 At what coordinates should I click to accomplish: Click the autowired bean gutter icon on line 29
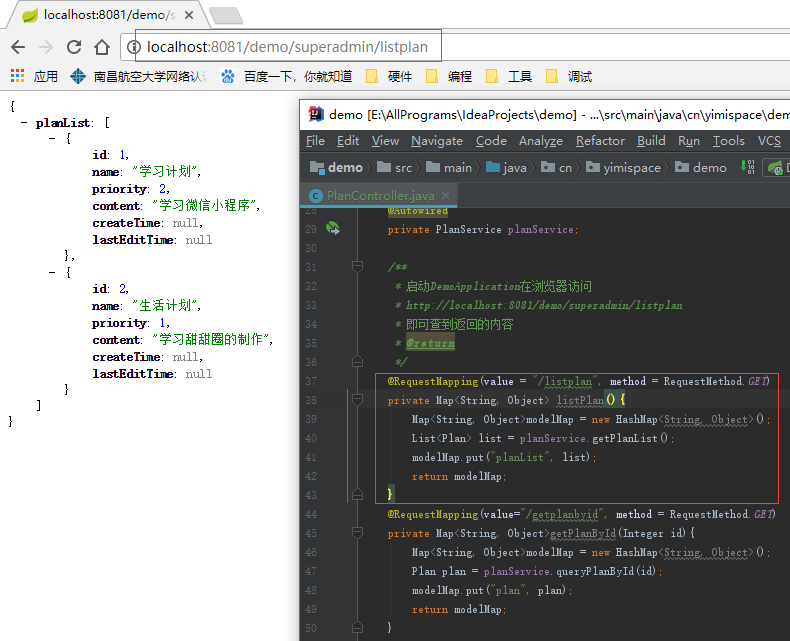[333, 228]
